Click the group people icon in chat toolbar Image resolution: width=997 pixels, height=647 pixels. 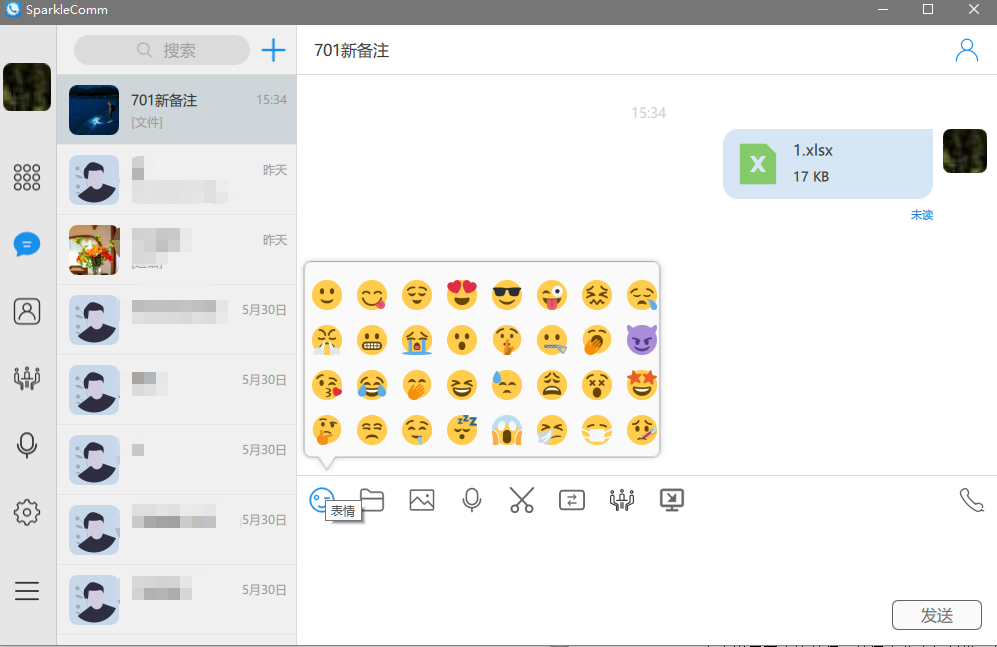(x=622, y=499)
